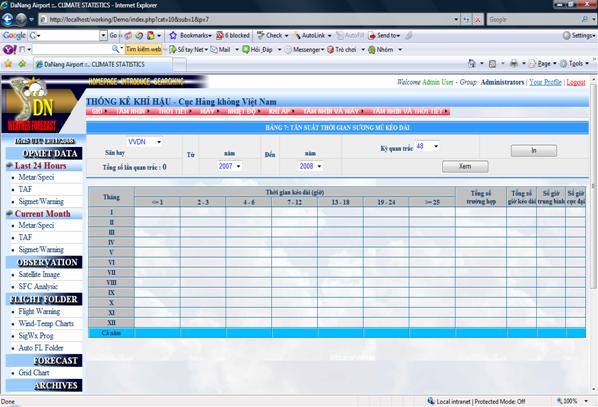Click the Print icon in command bar
The width and height of the screenshot is (598, 407).
(x=514, y=64)
